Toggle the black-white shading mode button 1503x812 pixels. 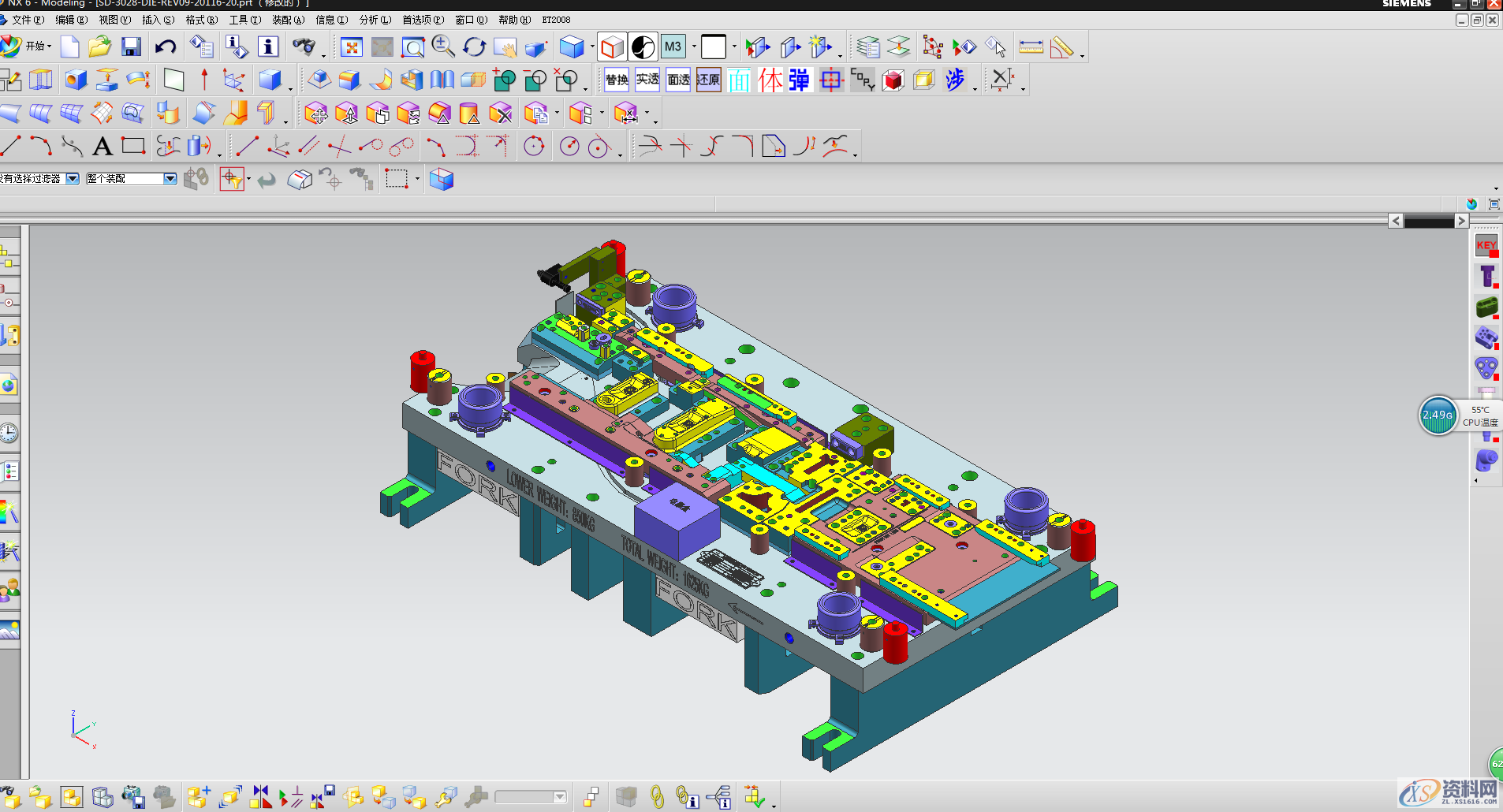pos(643,47)
